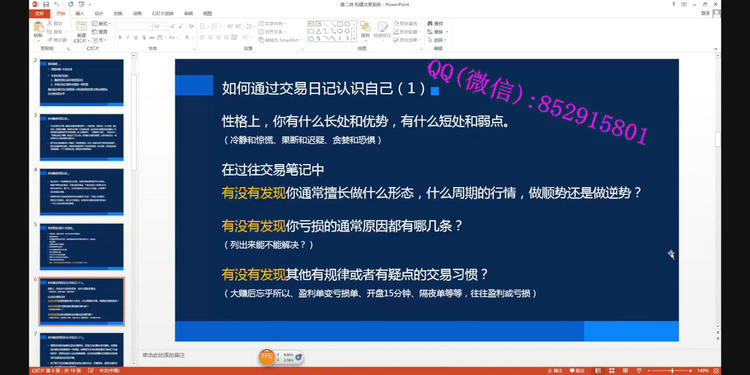Toggle Bold formatting
This screenshot has width=750, height=375.
pyautogui.click(x=120, y=37)
